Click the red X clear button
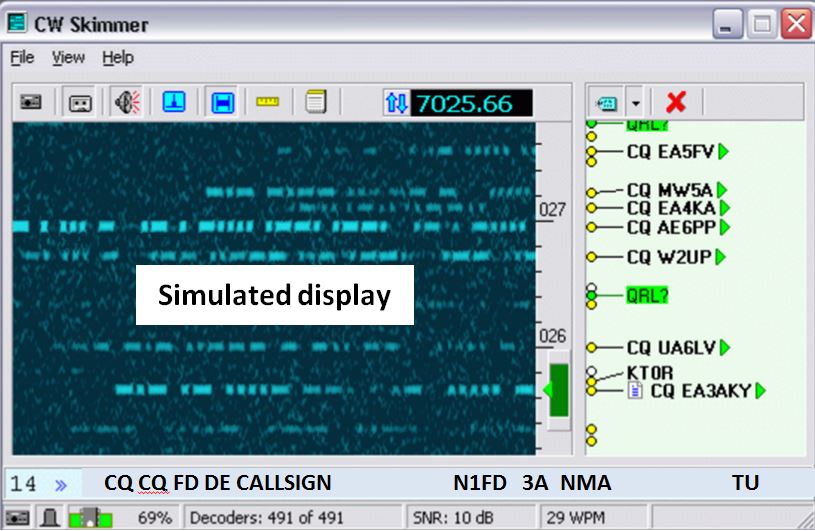Screen dimensions: 815x531 click(676, 102)
